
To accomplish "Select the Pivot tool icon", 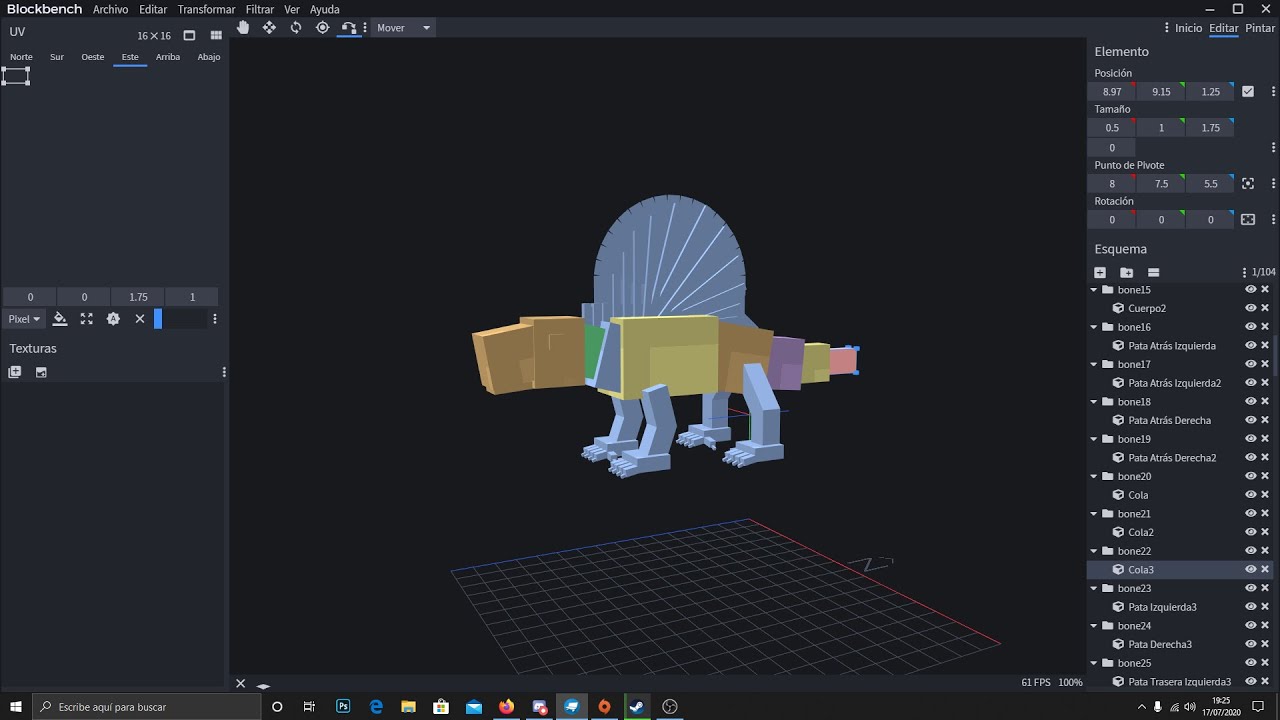I will (x=322, y=28).
